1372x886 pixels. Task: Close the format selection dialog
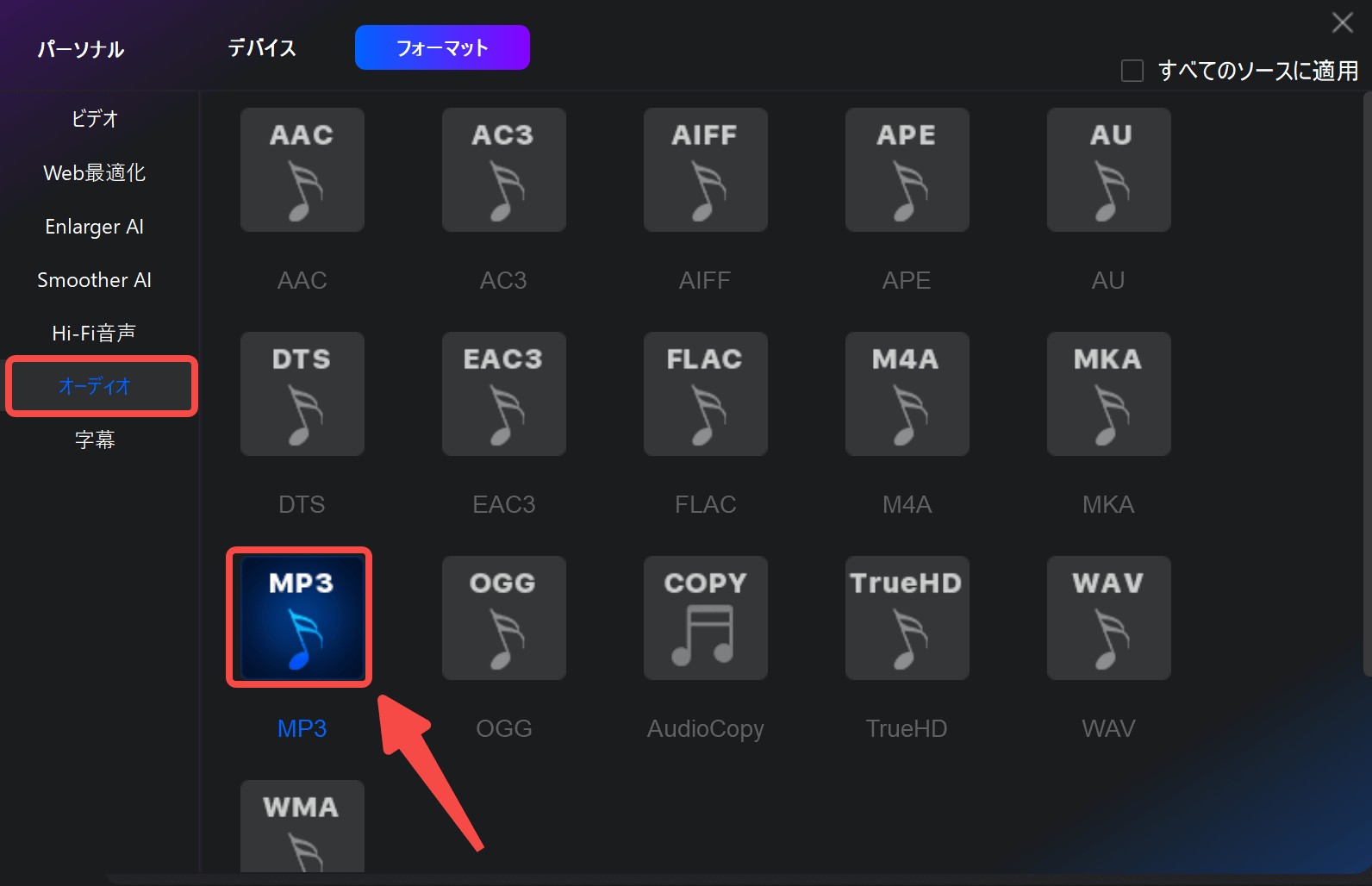point(1343,22)
